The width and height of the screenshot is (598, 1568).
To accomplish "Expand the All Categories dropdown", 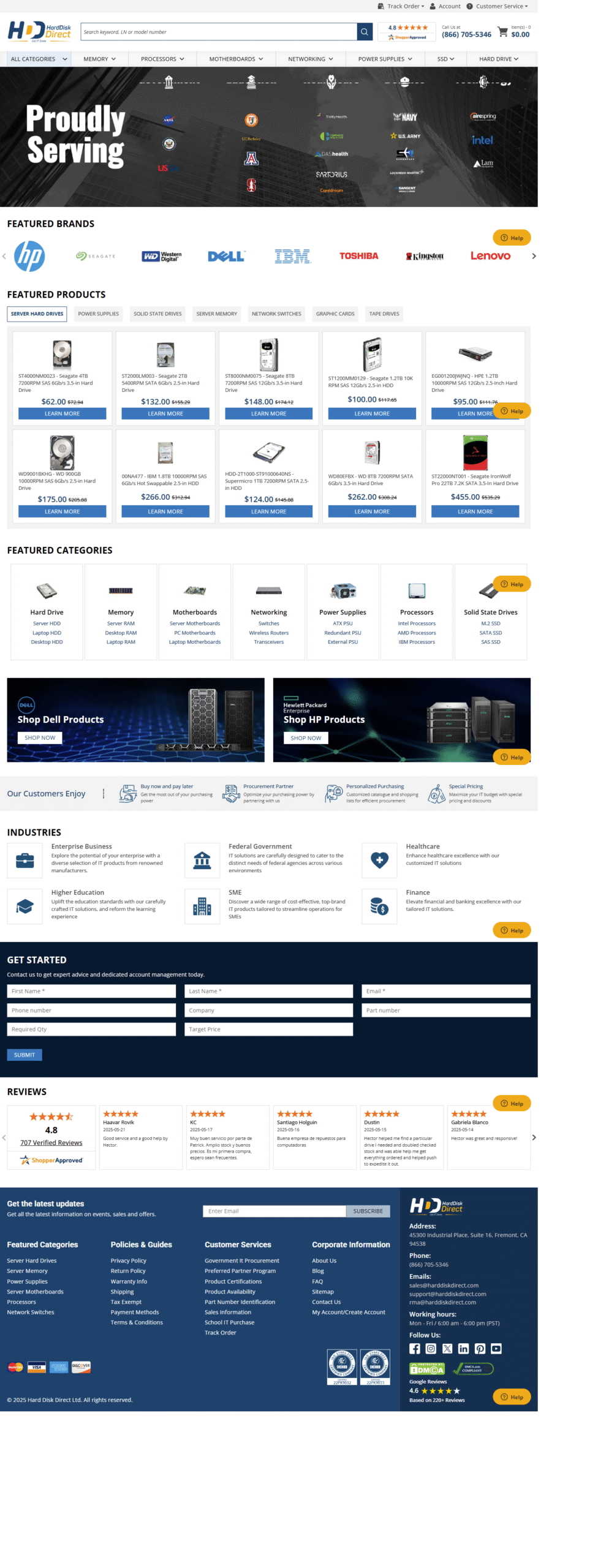I will pyautogui.click(x=39, y=59).
